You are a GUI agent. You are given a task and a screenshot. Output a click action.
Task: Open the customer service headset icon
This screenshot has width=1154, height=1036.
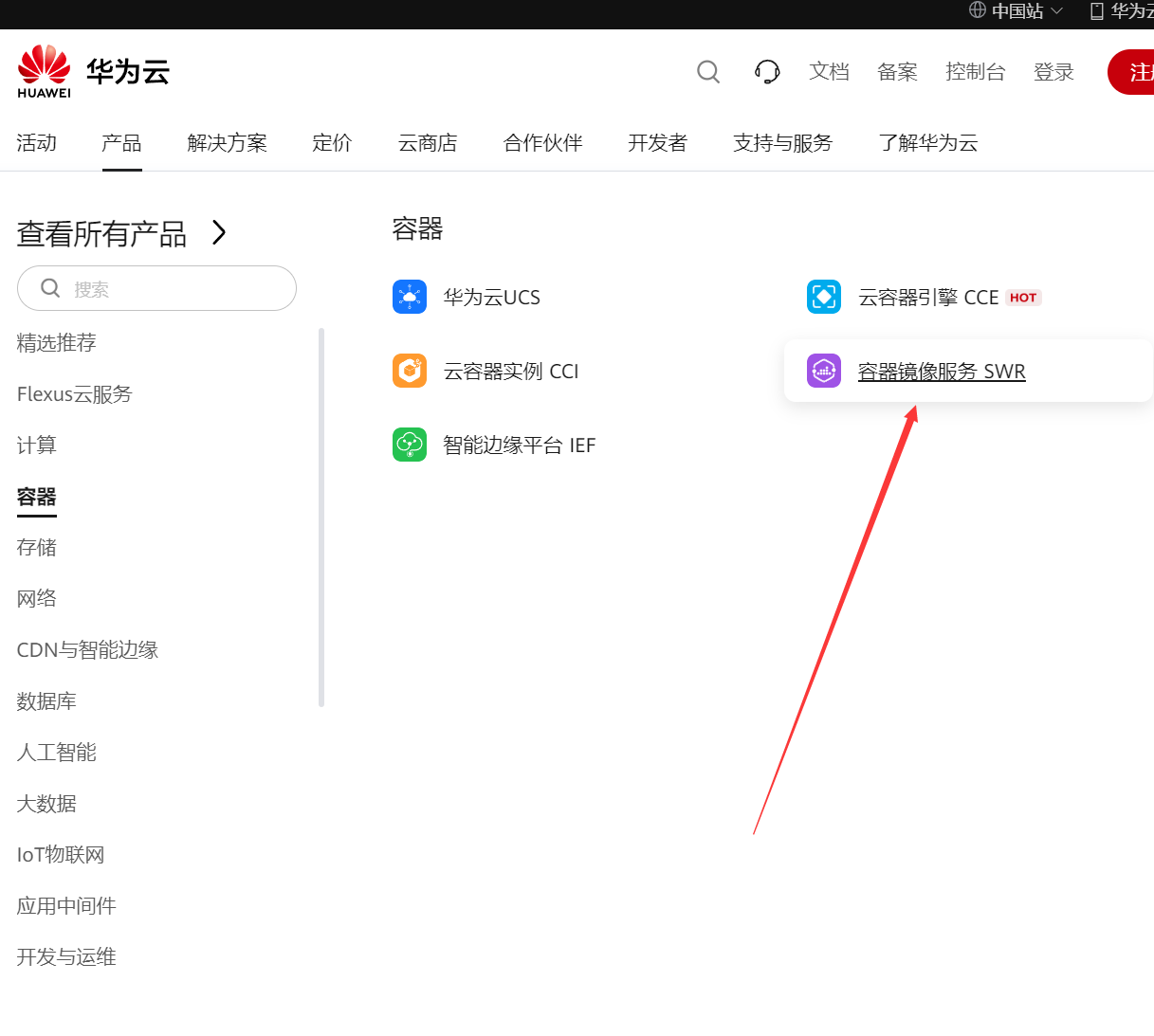[x=767, y=72]
